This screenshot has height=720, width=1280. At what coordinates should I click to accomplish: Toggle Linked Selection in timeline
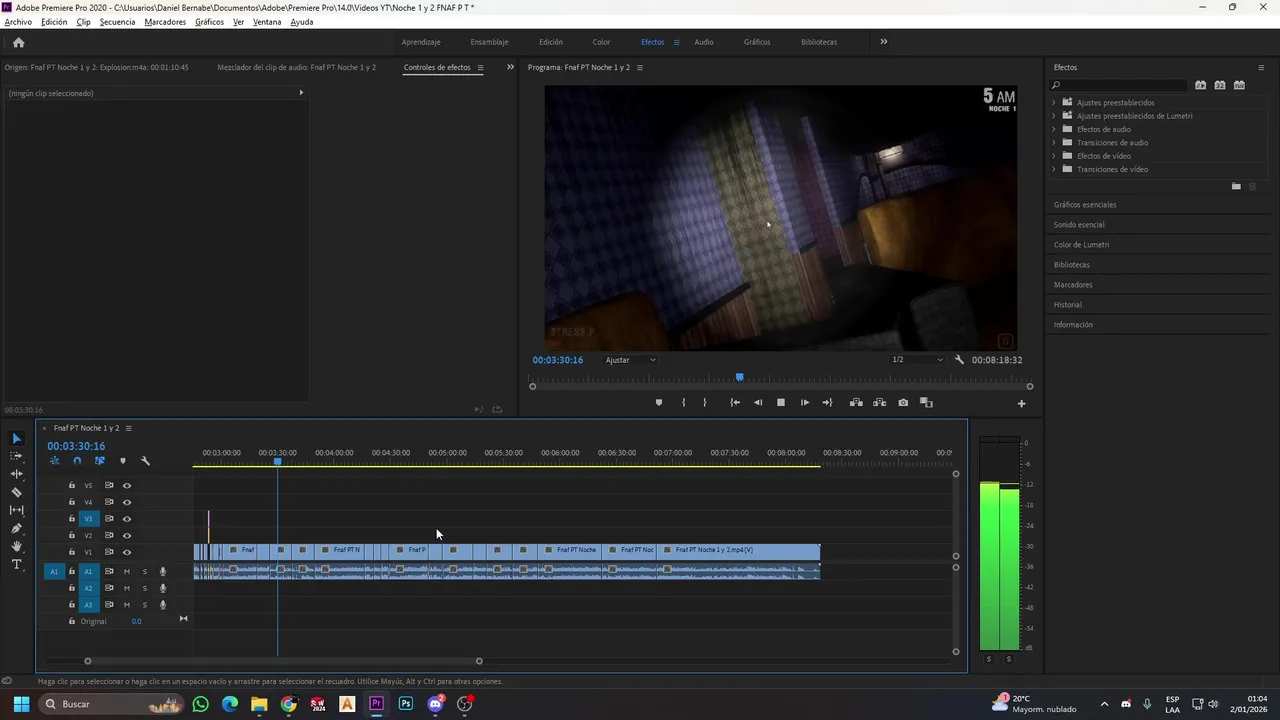click(100, 461)
